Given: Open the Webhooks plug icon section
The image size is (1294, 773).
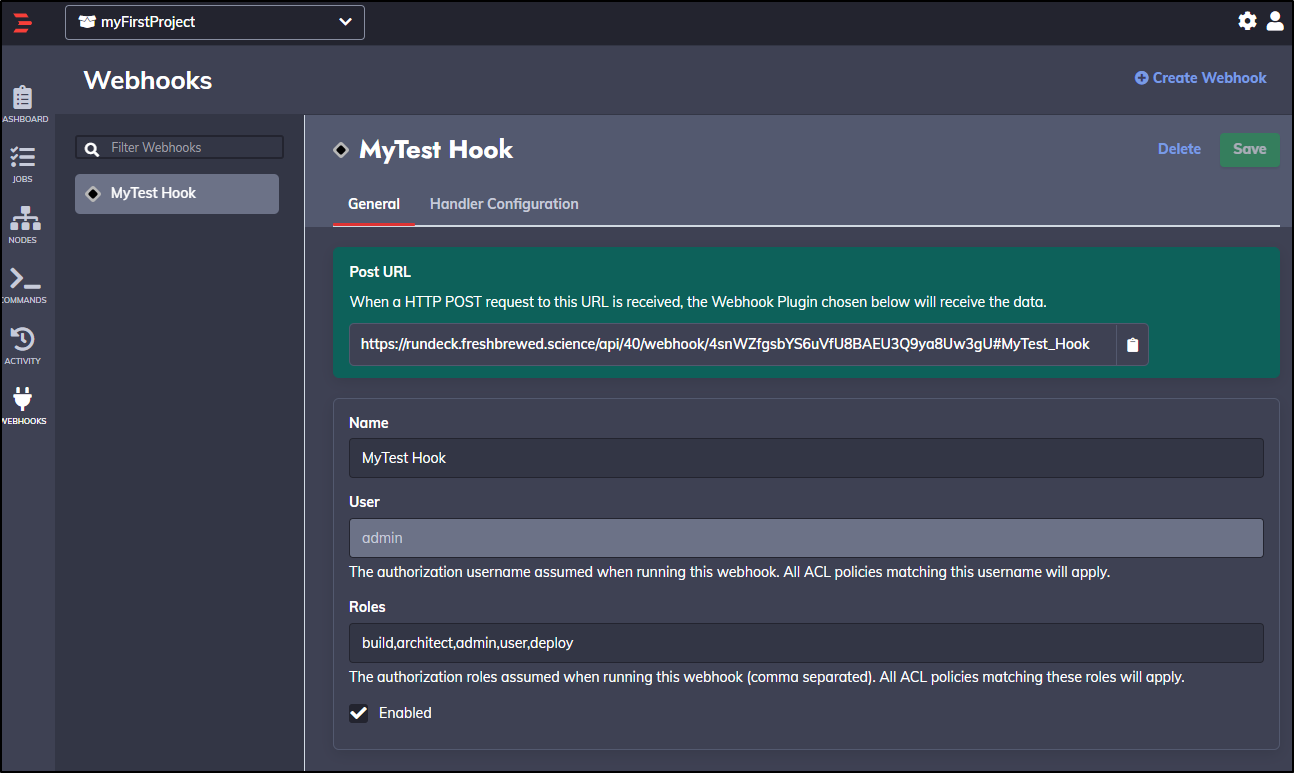Looking at the screenshot, I should click(x=23, y=406).
